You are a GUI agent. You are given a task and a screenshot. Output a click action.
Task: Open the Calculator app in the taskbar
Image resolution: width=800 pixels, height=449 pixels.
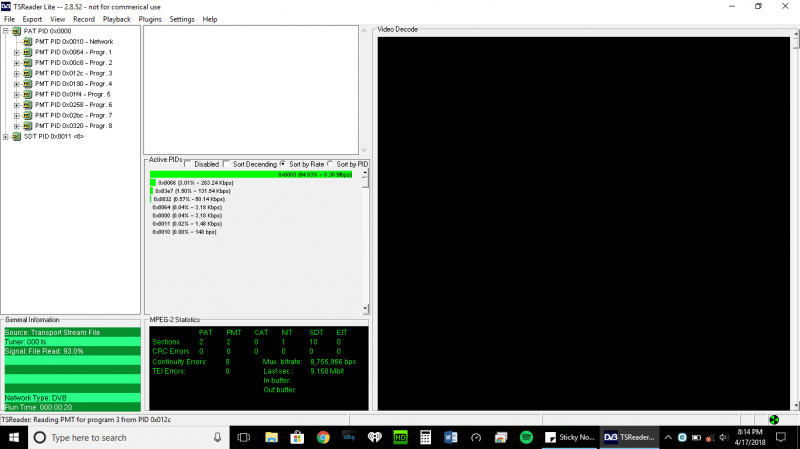point(425,438)
